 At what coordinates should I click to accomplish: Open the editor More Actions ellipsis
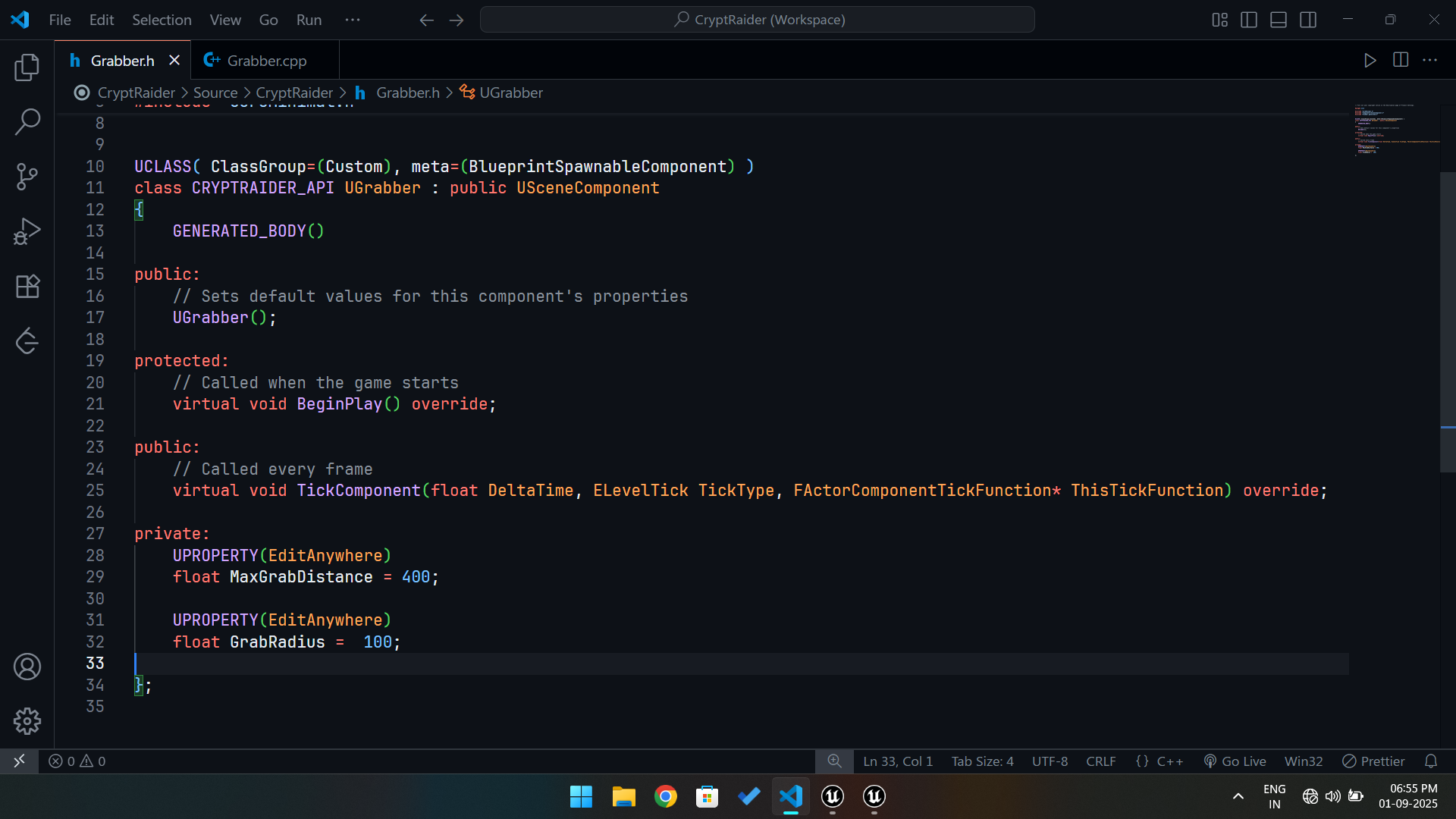click(x=1430, y=60)
